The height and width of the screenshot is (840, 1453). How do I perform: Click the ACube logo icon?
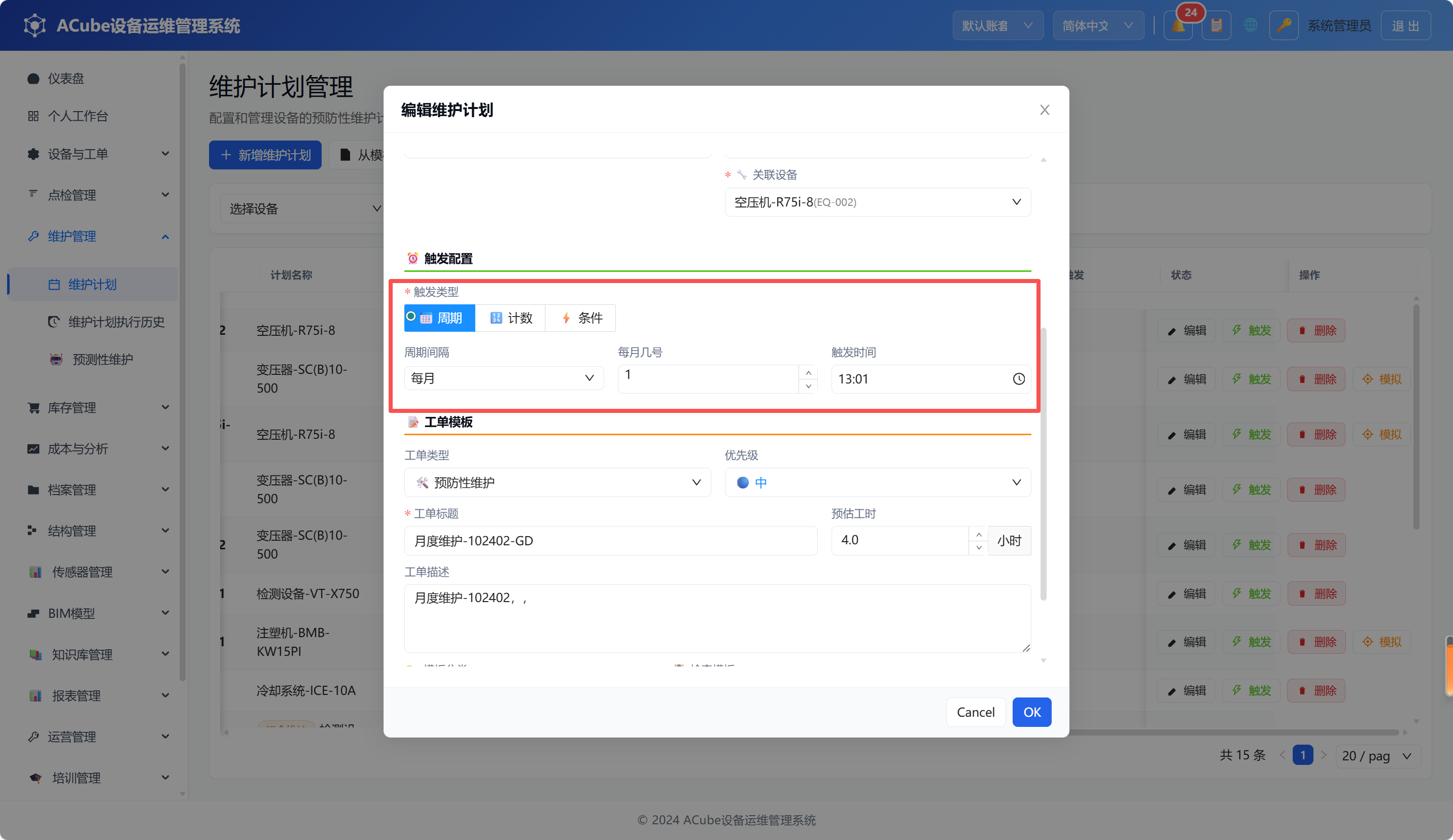click(34, 25)
